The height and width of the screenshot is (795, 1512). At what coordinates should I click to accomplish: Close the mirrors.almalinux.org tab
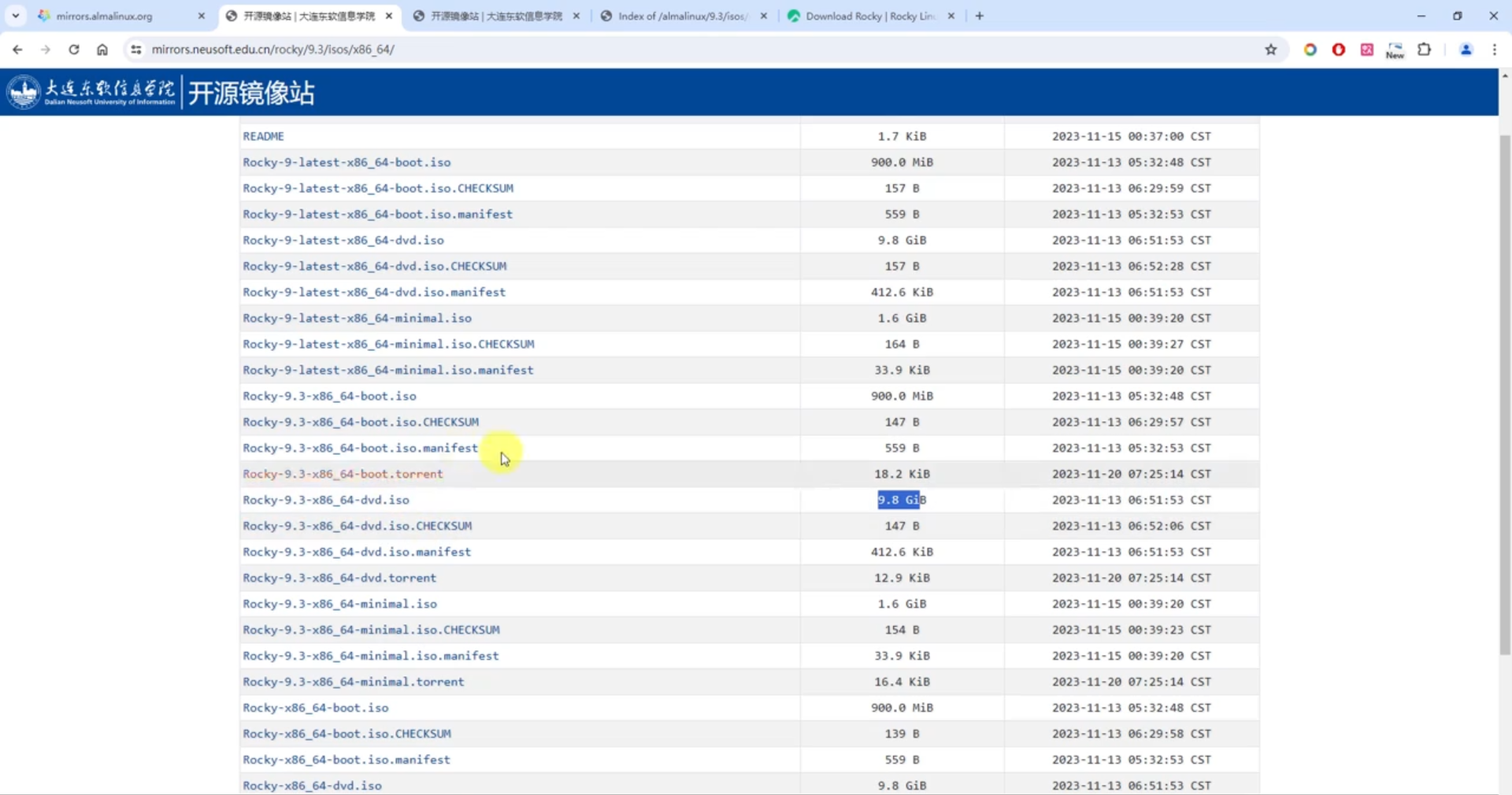tap(202, 16)
